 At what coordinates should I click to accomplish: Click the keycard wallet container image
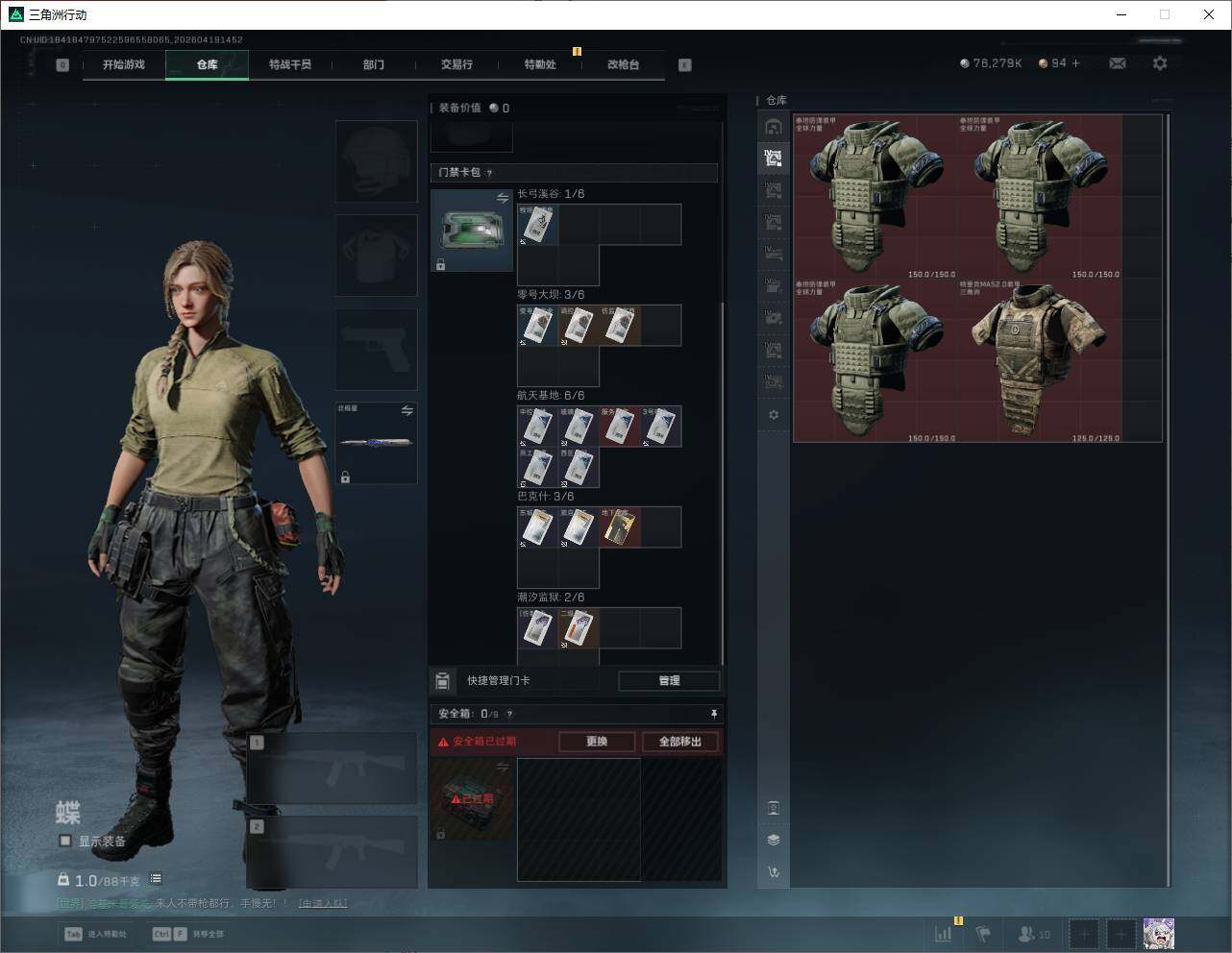pos(472,231)
